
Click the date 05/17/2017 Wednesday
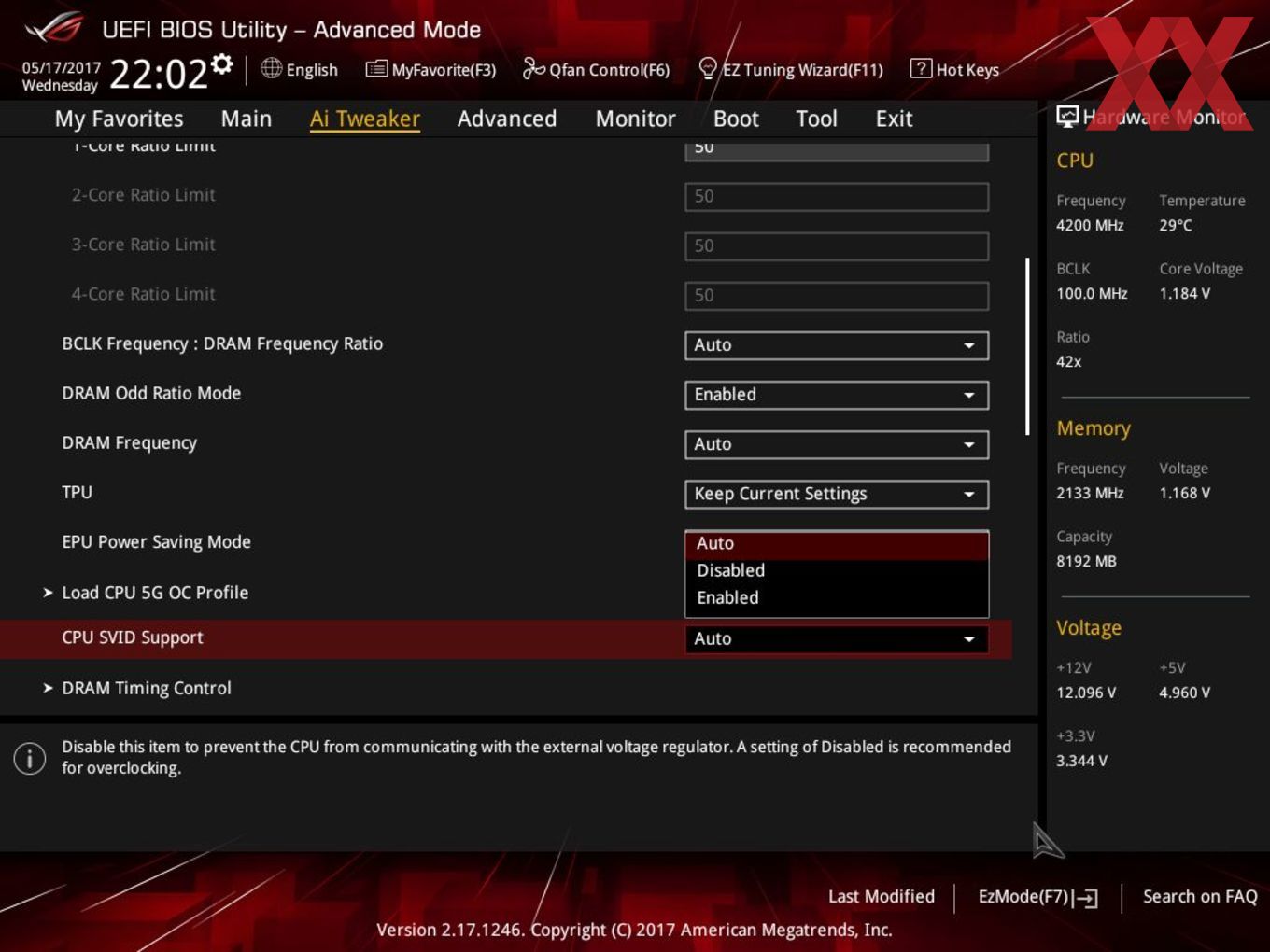pos(61,77)
